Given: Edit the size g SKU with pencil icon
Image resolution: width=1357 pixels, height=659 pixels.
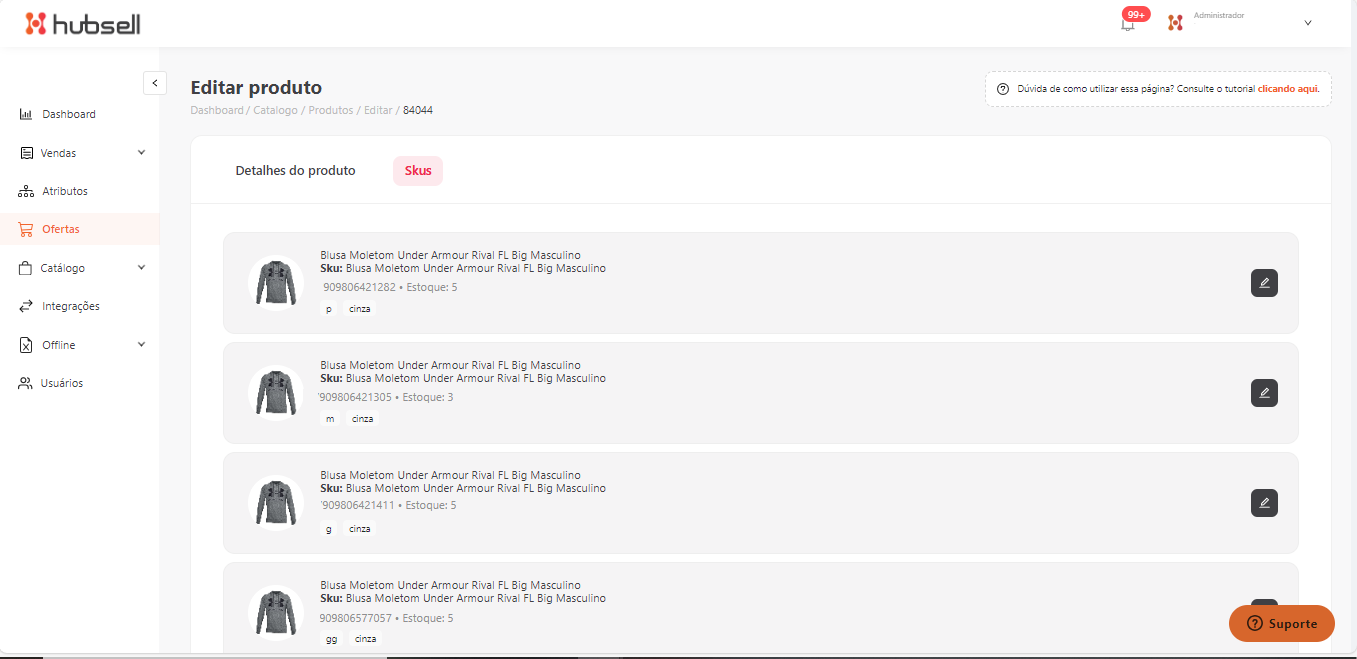Looking at the screenshot, I should click(1264, 503).
